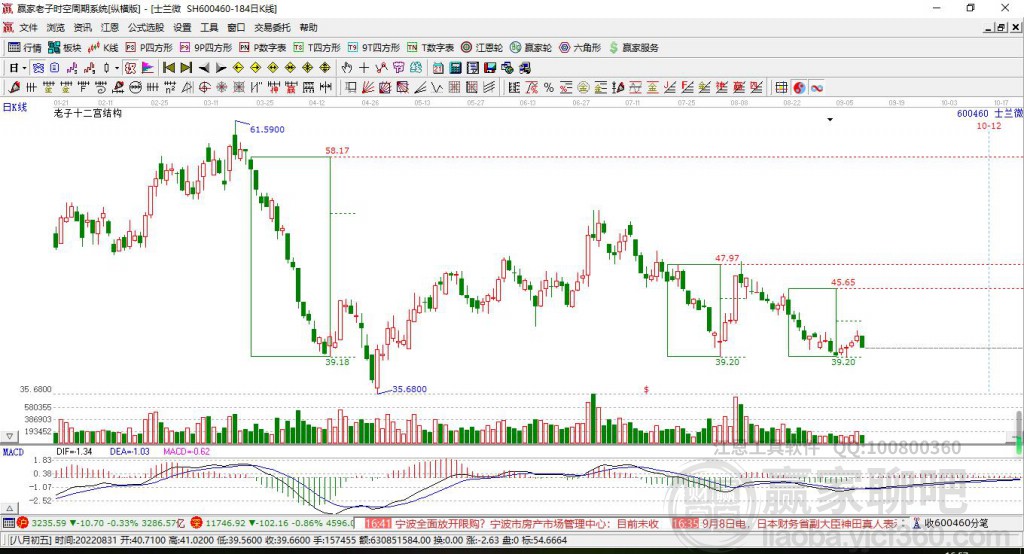The width and height of the screenshot is (1024, 554).
Task: Open the 资讯 menu
Action: click(82, 27)
